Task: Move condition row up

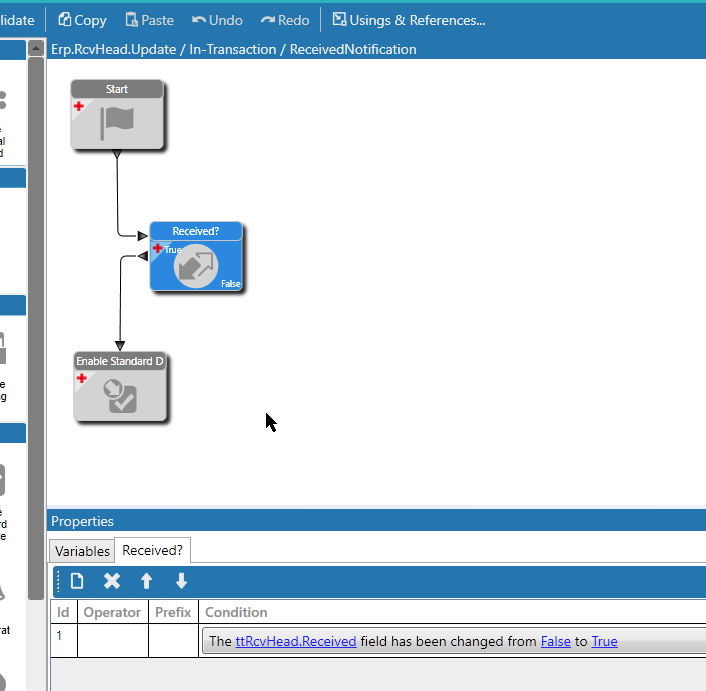Action: [146, 581]
